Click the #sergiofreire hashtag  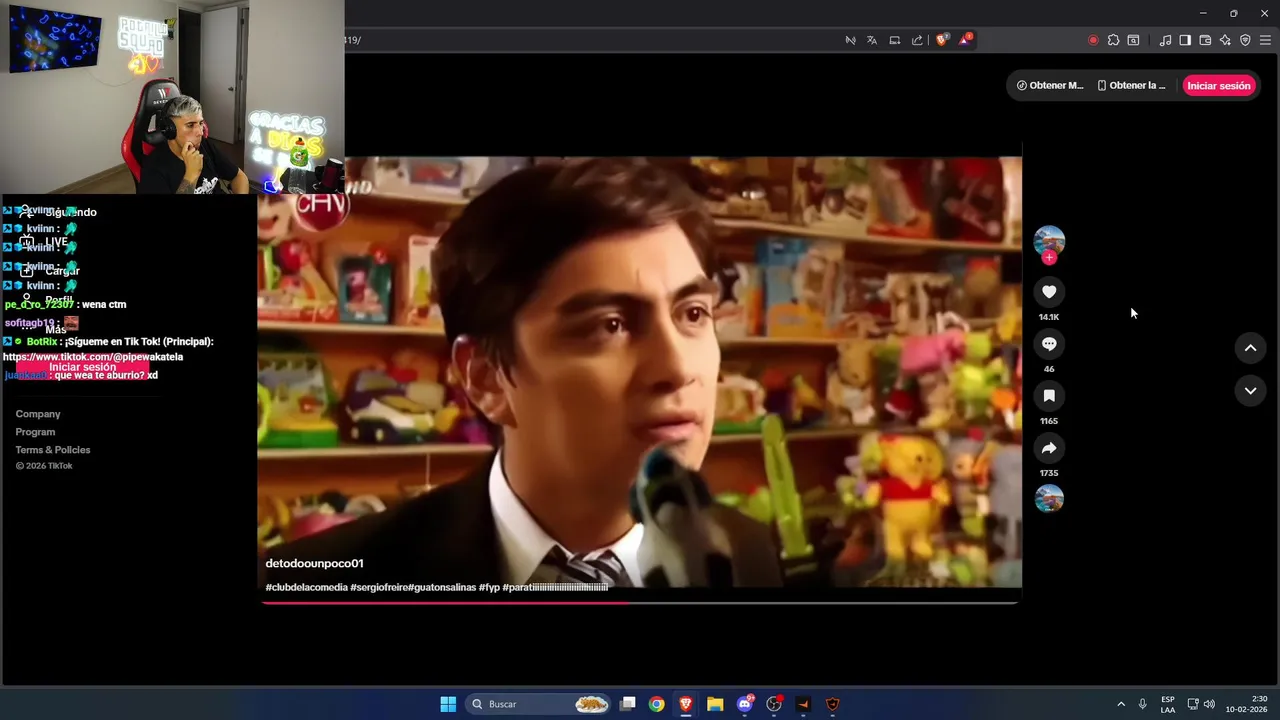point(379,588)
